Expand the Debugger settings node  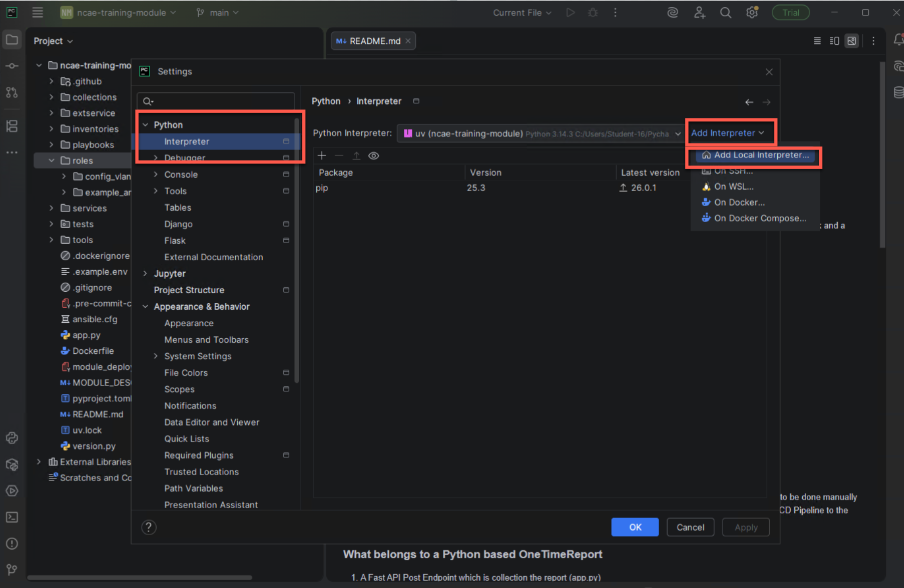pyautogui.click(x=156, y=157)
